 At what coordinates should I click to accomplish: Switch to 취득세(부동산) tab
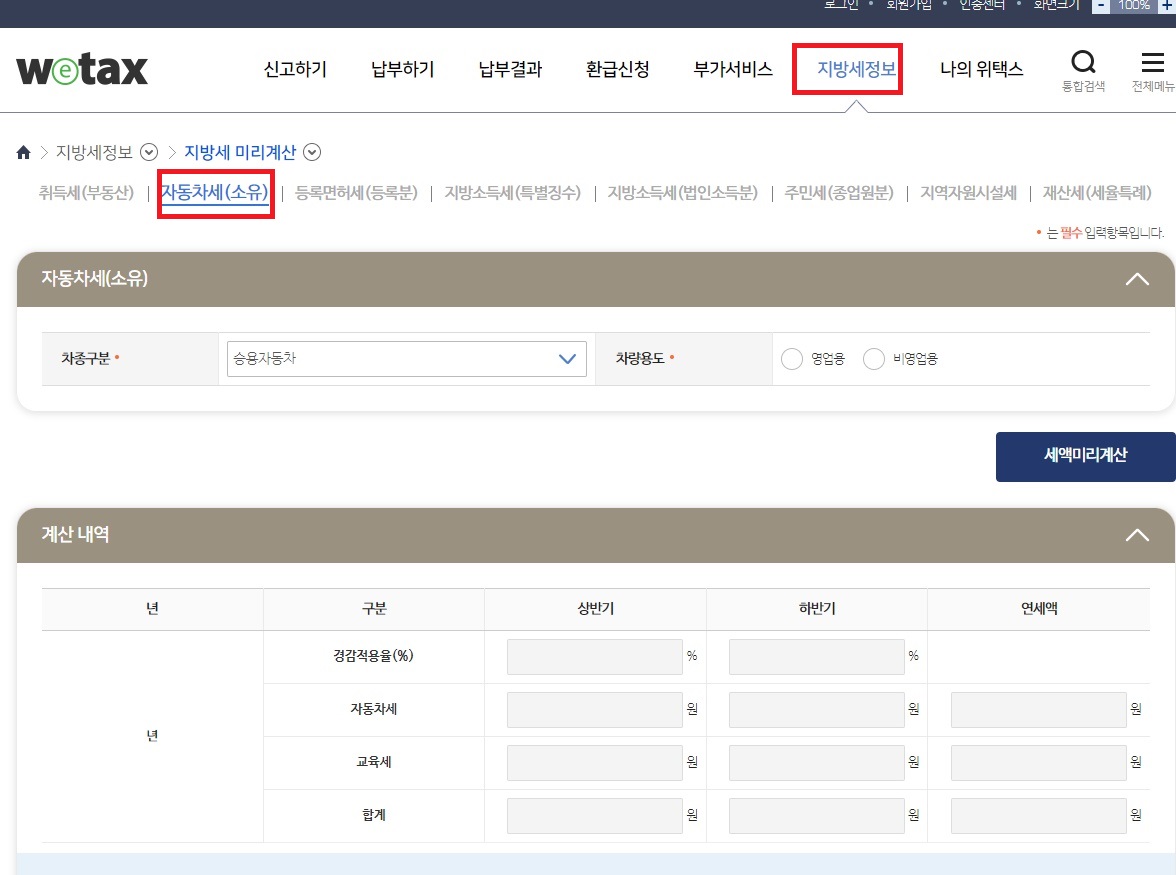[x=86, y=193]
